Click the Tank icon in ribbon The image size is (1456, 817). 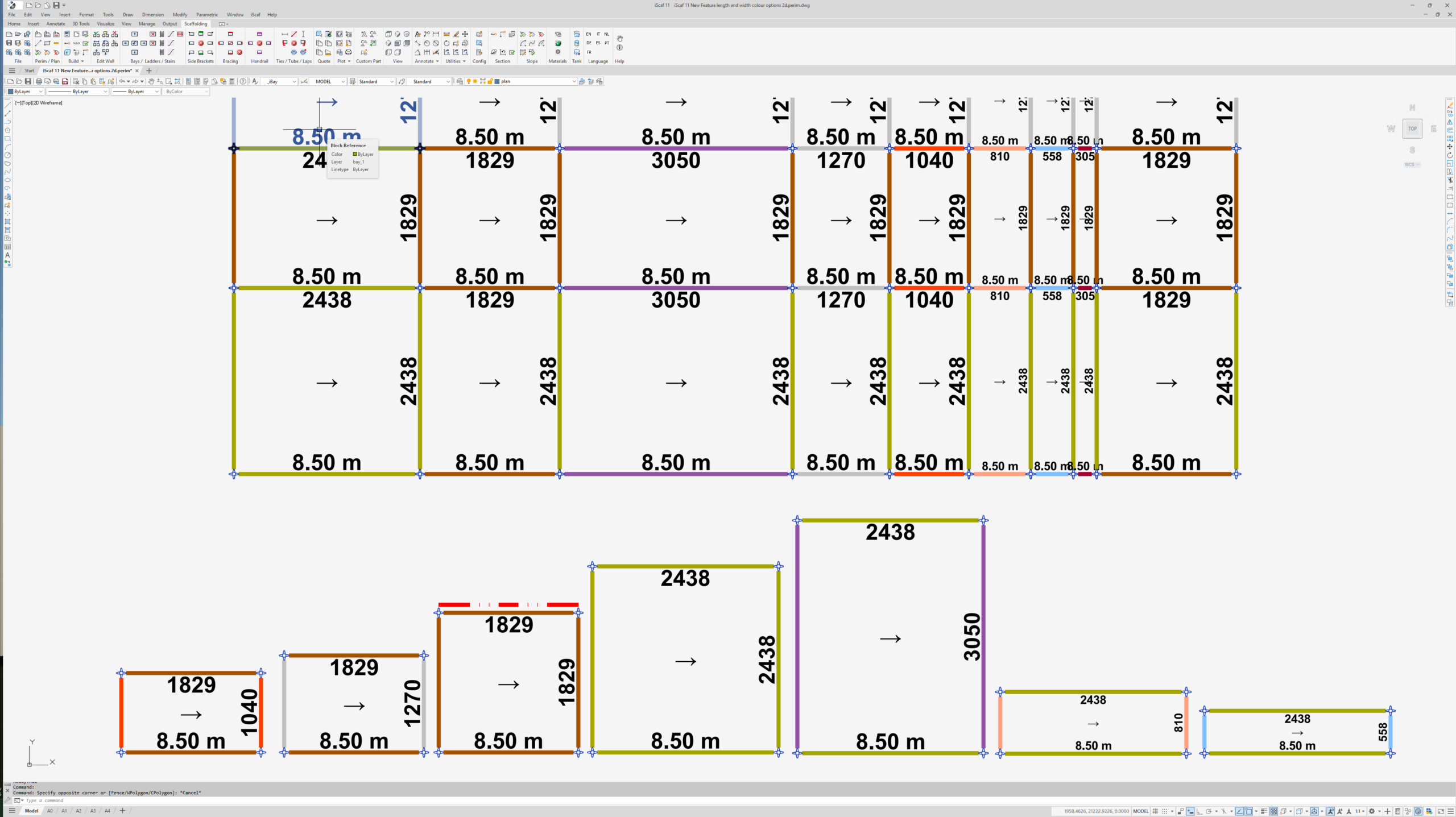coord(577,43)
